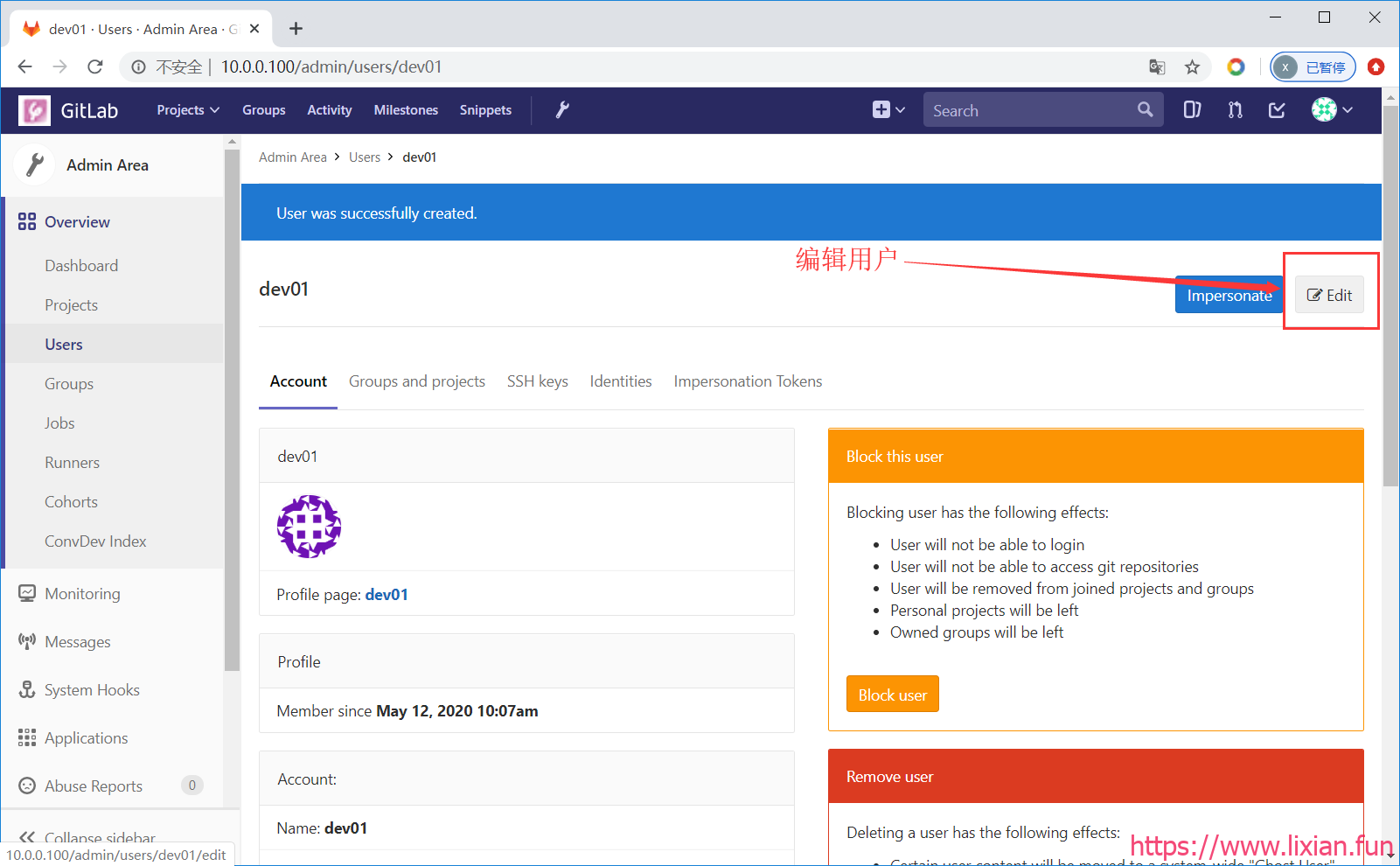Open the Admin Area wrench icon in navbar
The image size is (1400, 866).
[562, 110]
